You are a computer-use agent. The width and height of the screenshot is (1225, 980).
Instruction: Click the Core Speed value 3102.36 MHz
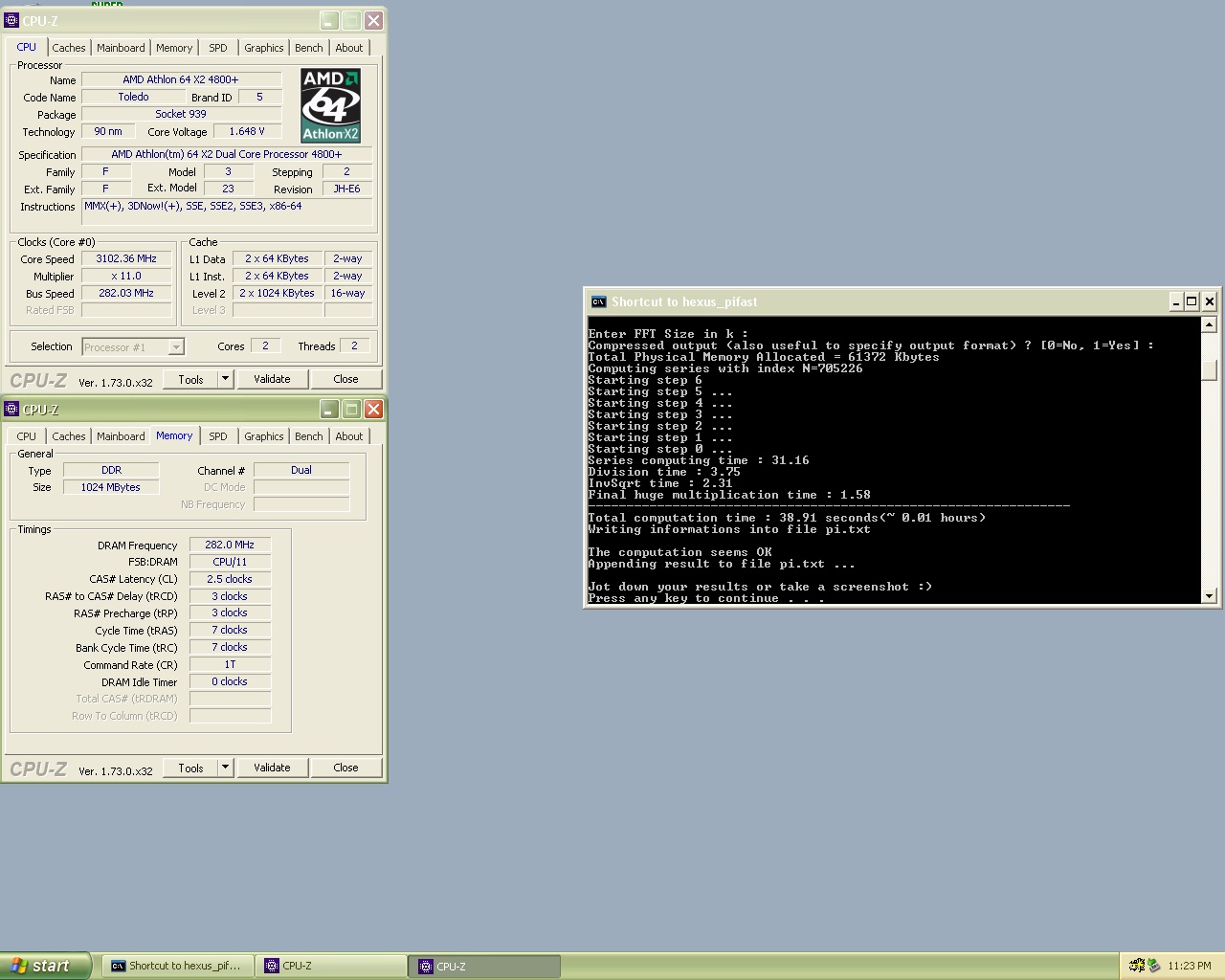[x=126, y=258]
